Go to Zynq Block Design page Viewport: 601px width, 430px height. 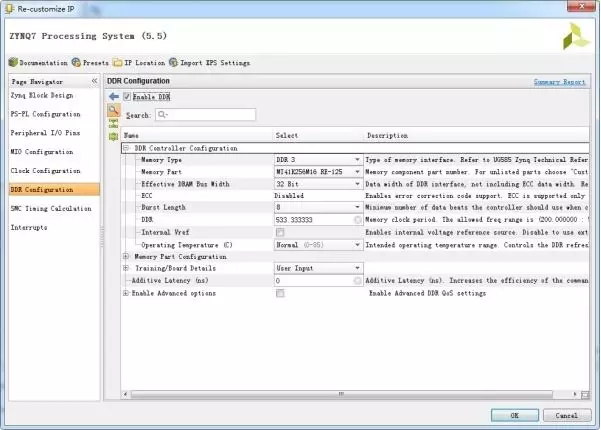pos(42,95)
